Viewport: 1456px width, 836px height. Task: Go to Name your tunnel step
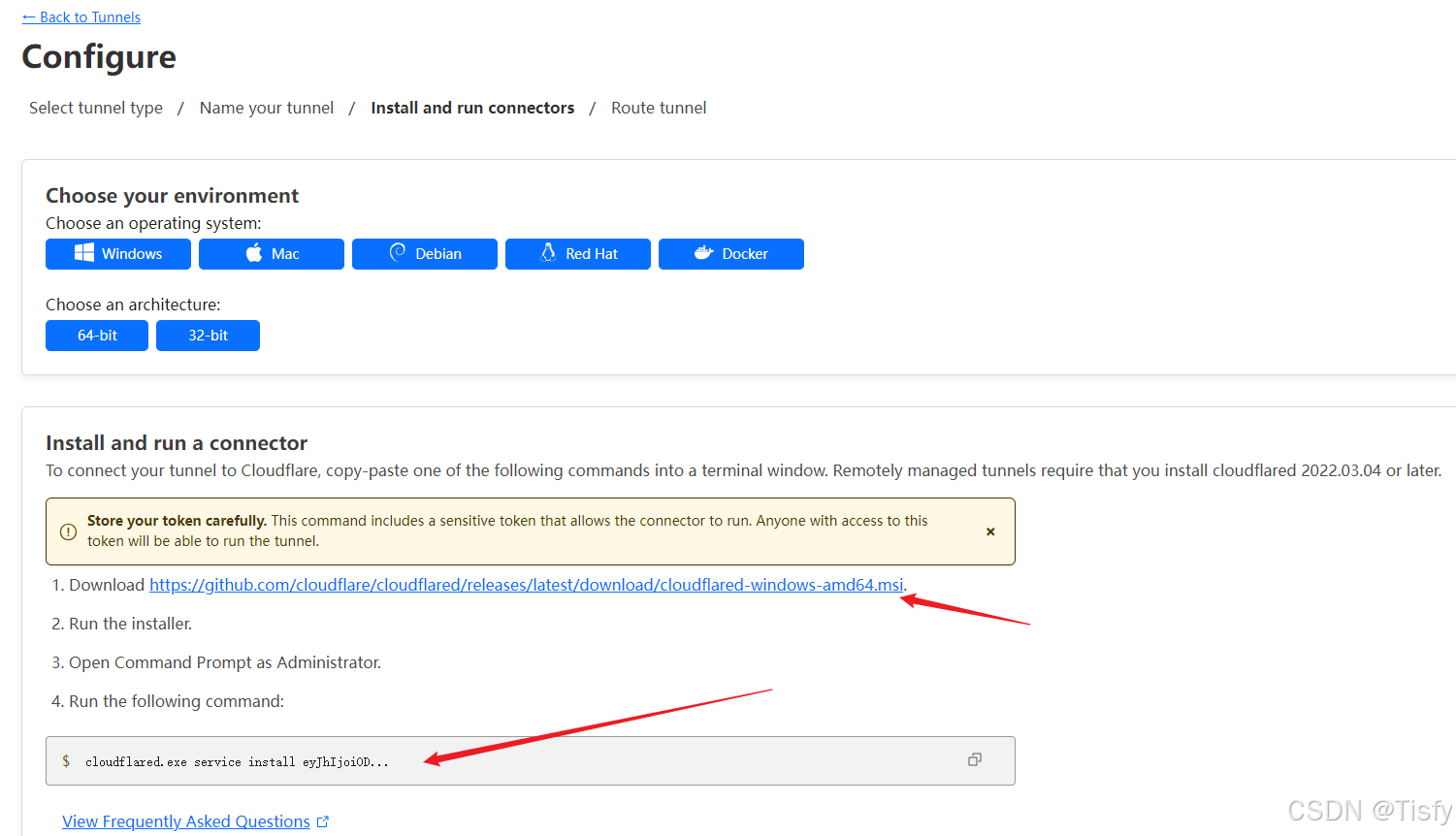coord(267,108)
